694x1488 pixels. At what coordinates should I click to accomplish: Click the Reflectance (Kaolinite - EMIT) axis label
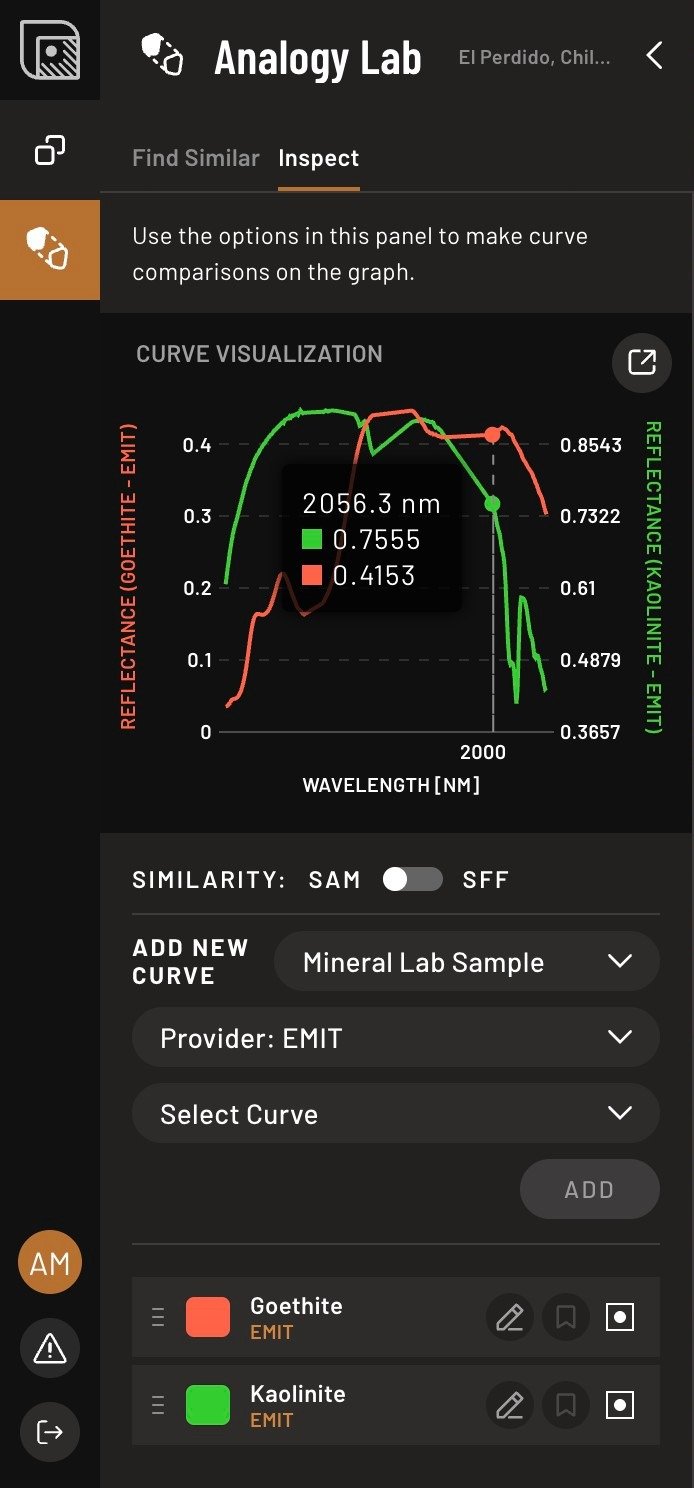pos(654,577)
